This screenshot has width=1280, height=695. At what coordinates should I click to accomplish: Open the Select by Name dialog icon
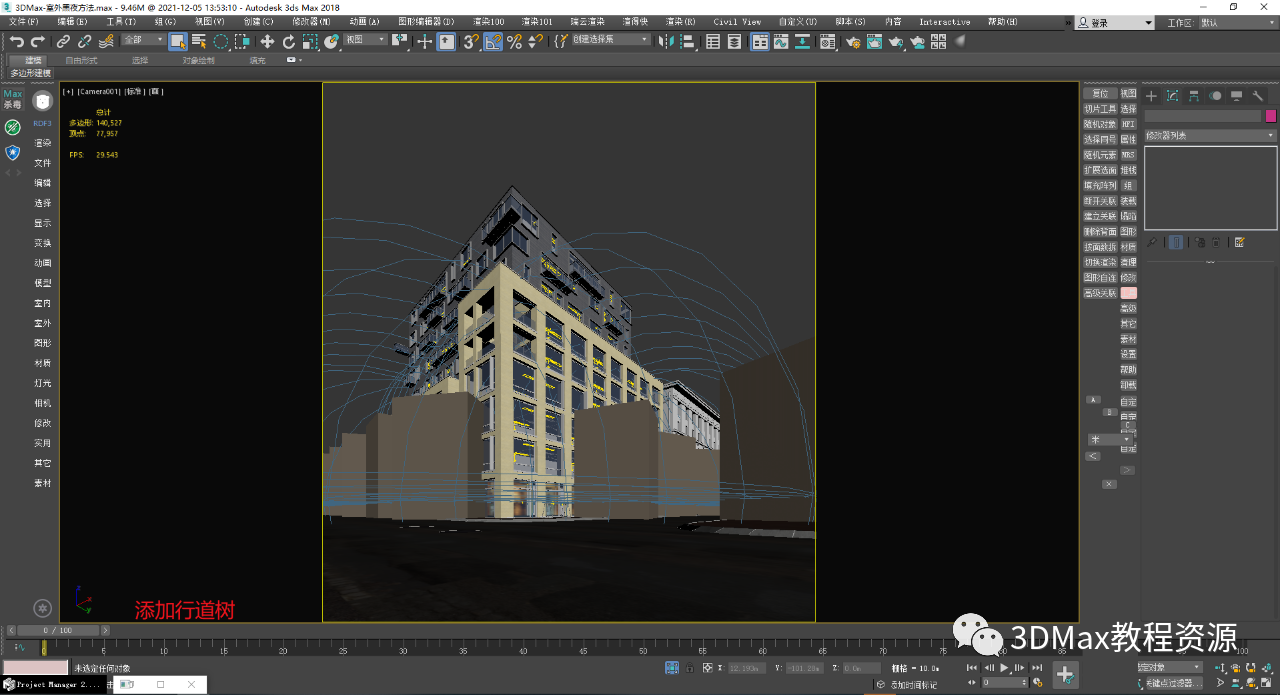(198, 41)
